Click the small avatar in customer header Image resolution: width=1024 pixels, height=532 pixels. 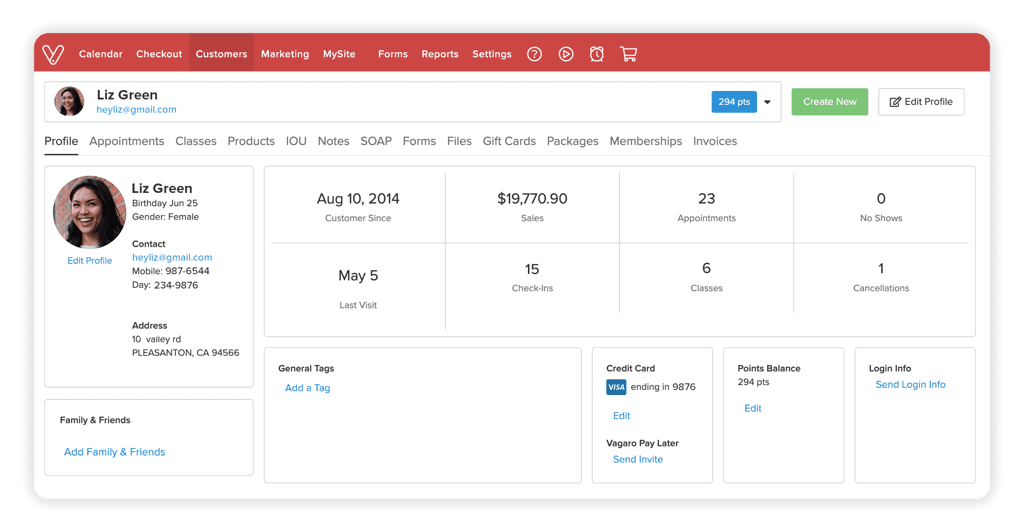[x=69, y=102]
